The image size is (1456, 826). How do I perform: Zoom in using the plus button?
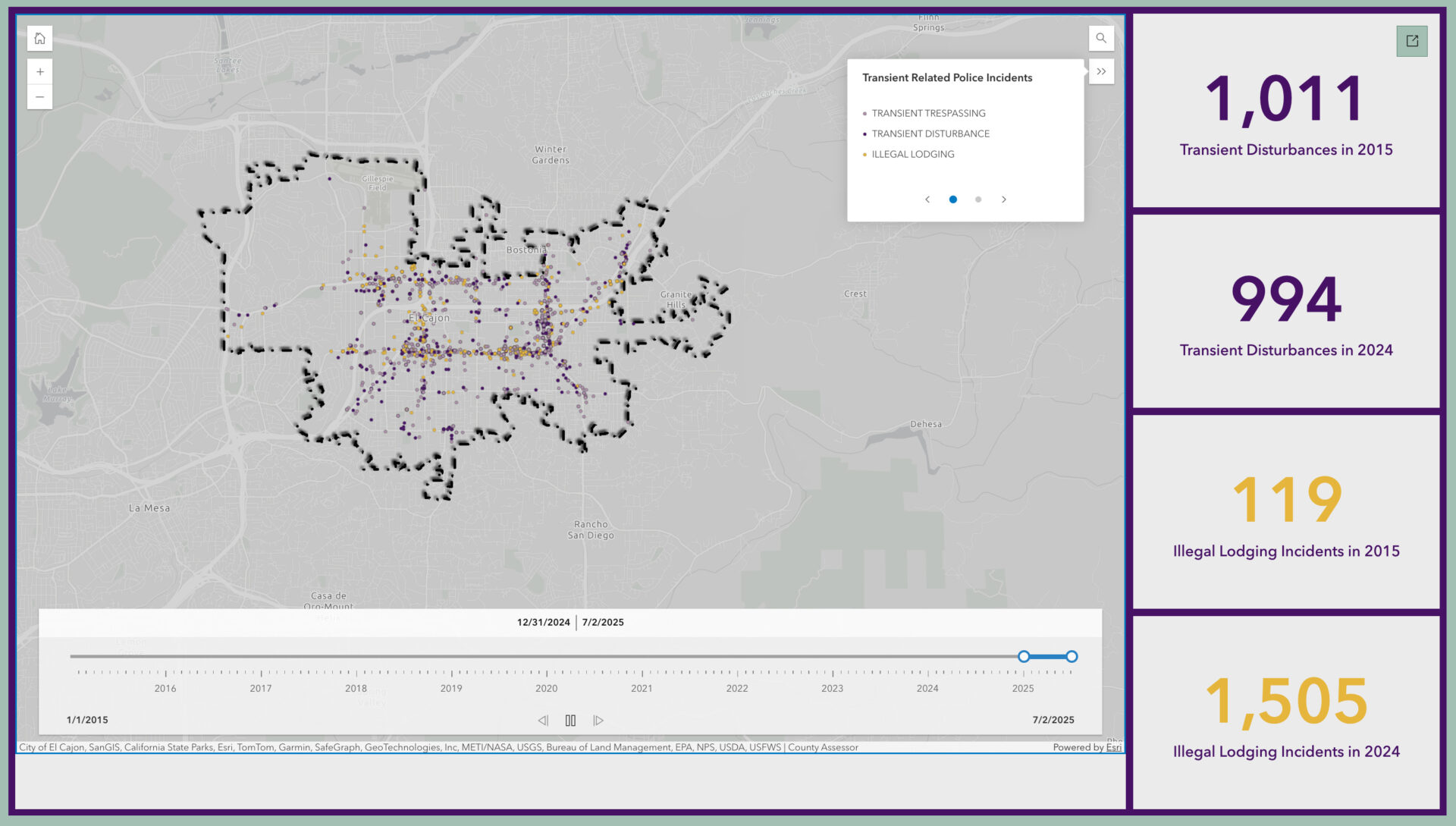coord(39,72)
